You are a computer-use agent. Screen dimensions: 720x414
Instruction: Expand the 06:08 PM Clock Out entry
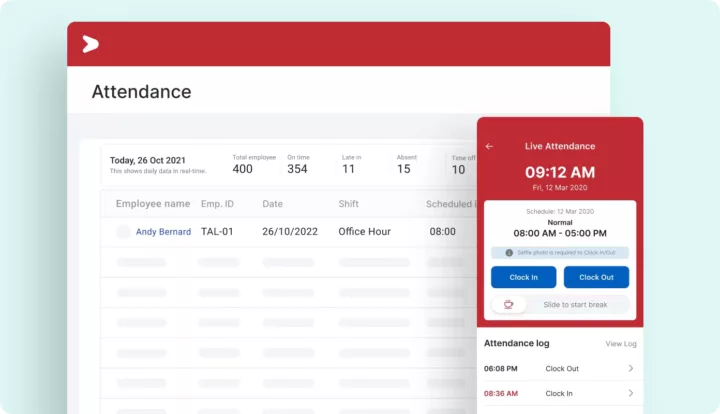pyautogui.click(x=630, y=368)
